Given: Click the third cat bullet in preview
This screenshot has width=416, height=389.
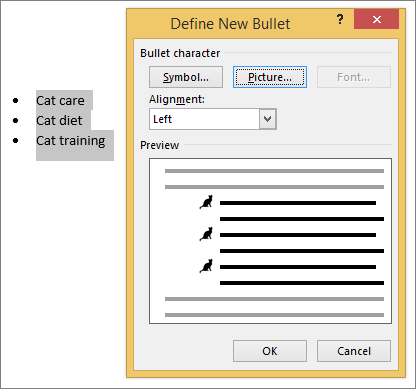Looking at the screenshot, I should coord(206,266).
